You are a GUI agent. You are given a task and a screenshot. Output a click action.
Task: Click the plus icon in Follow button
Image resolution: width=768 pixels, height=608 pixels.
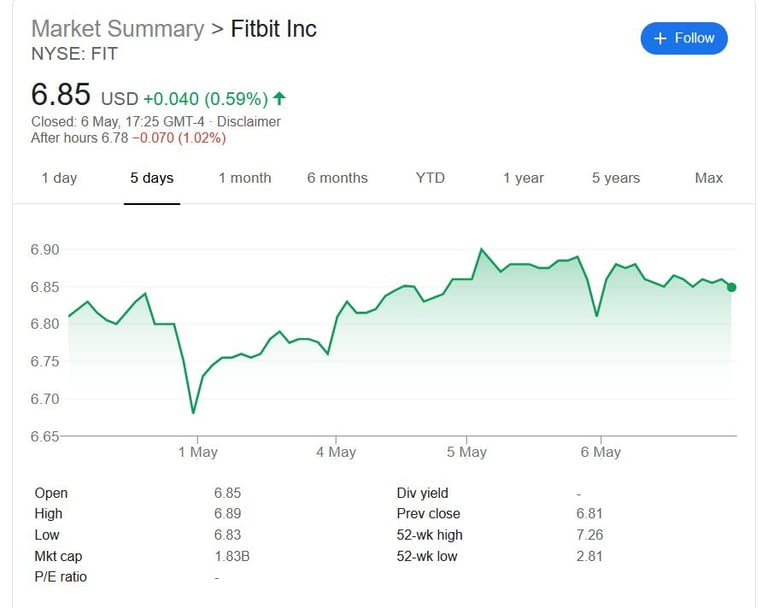(660, 38)
